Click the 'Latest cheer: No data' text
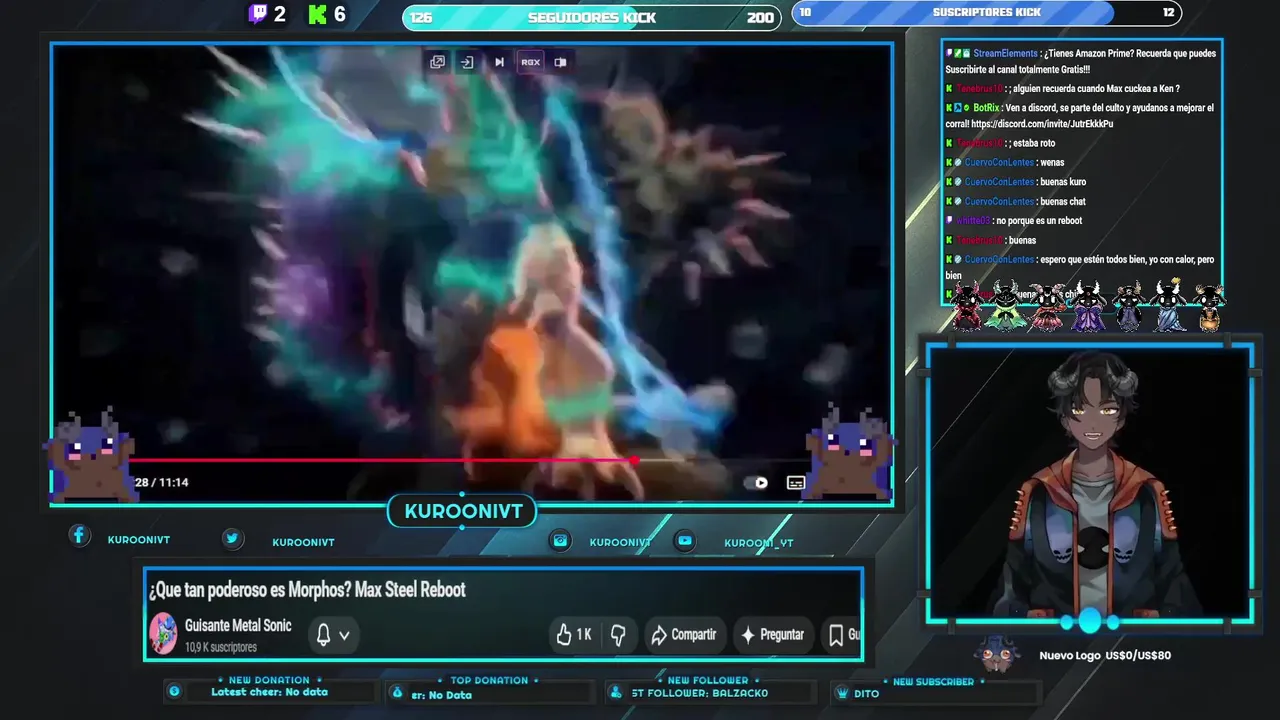Image resolution: width=1280 pixels, height=720 pixels. [x=269, y=692]
